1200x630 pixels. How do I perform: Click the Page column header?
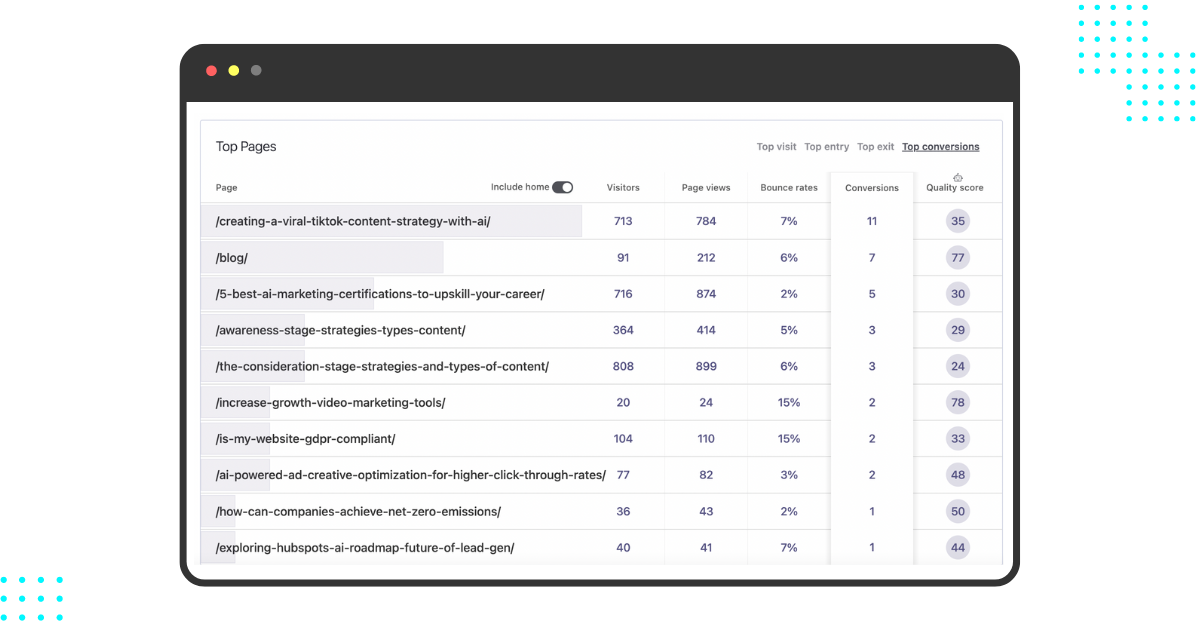click(226, 187)
